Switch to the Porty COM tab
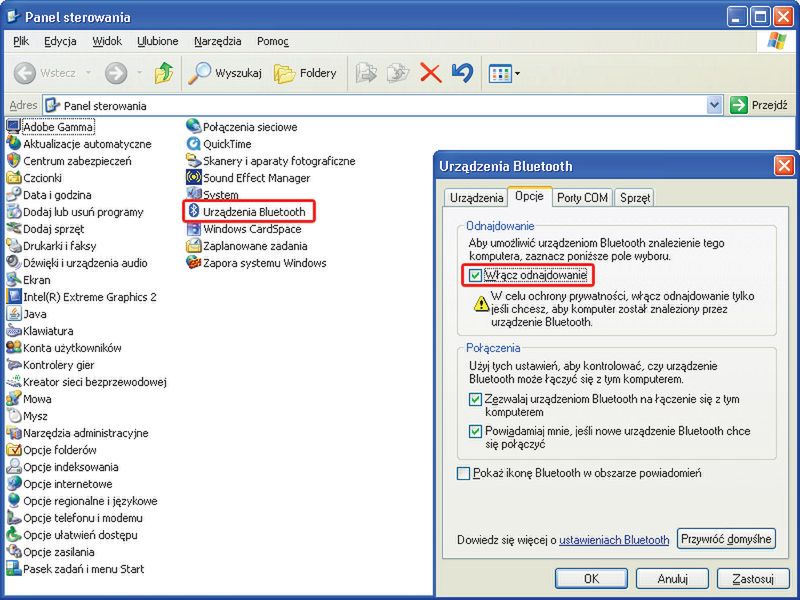800x600 pixels. 582,197
